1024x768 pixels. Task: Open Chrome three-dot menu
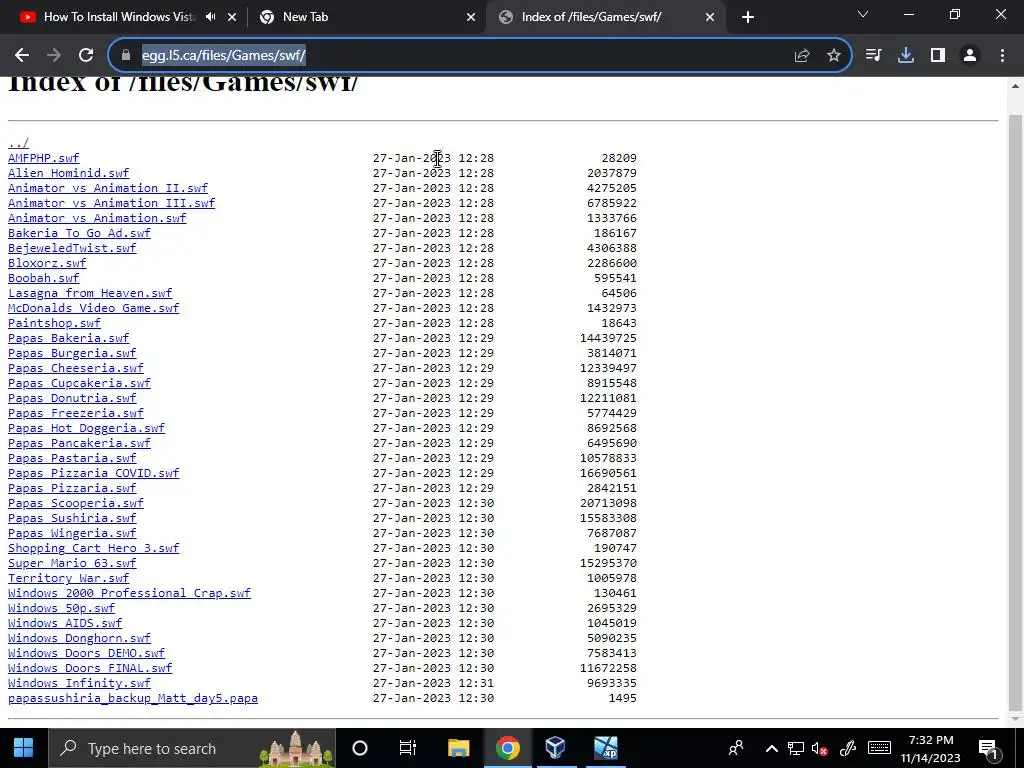coord(1002,56)
